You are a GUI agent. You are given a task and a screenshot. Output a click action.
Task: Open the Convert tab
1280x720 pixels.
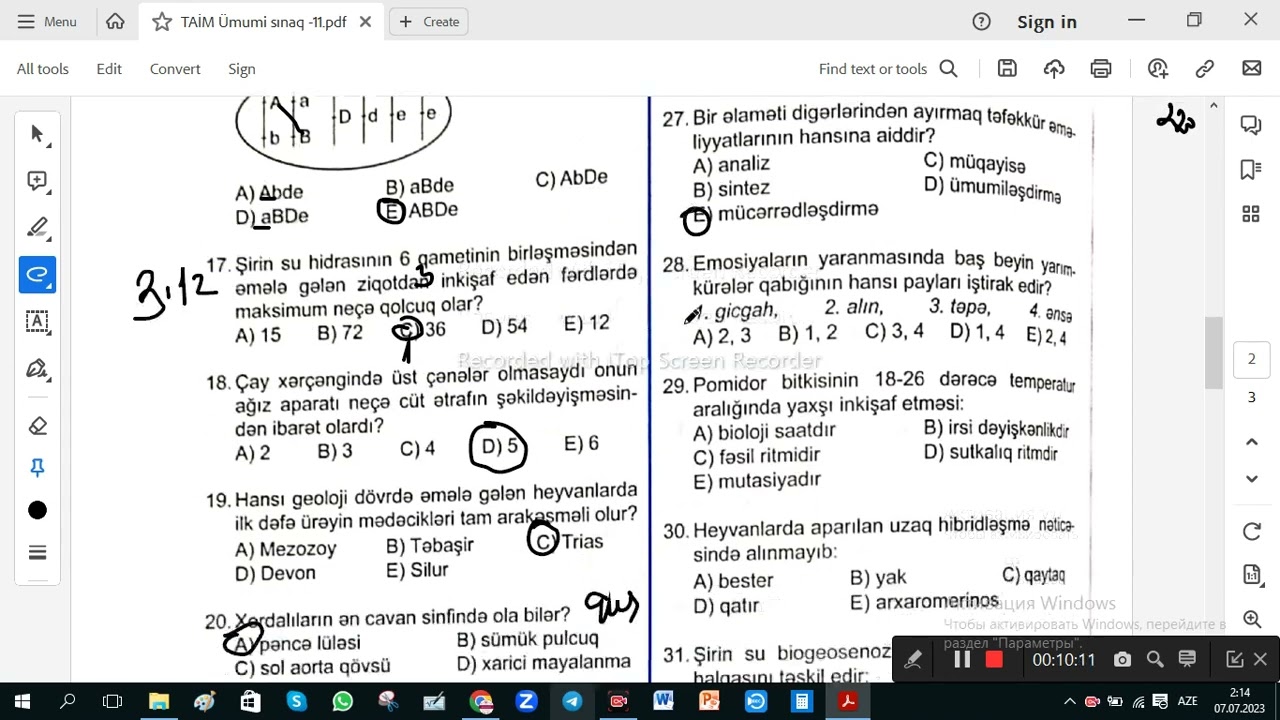point(175,68)
